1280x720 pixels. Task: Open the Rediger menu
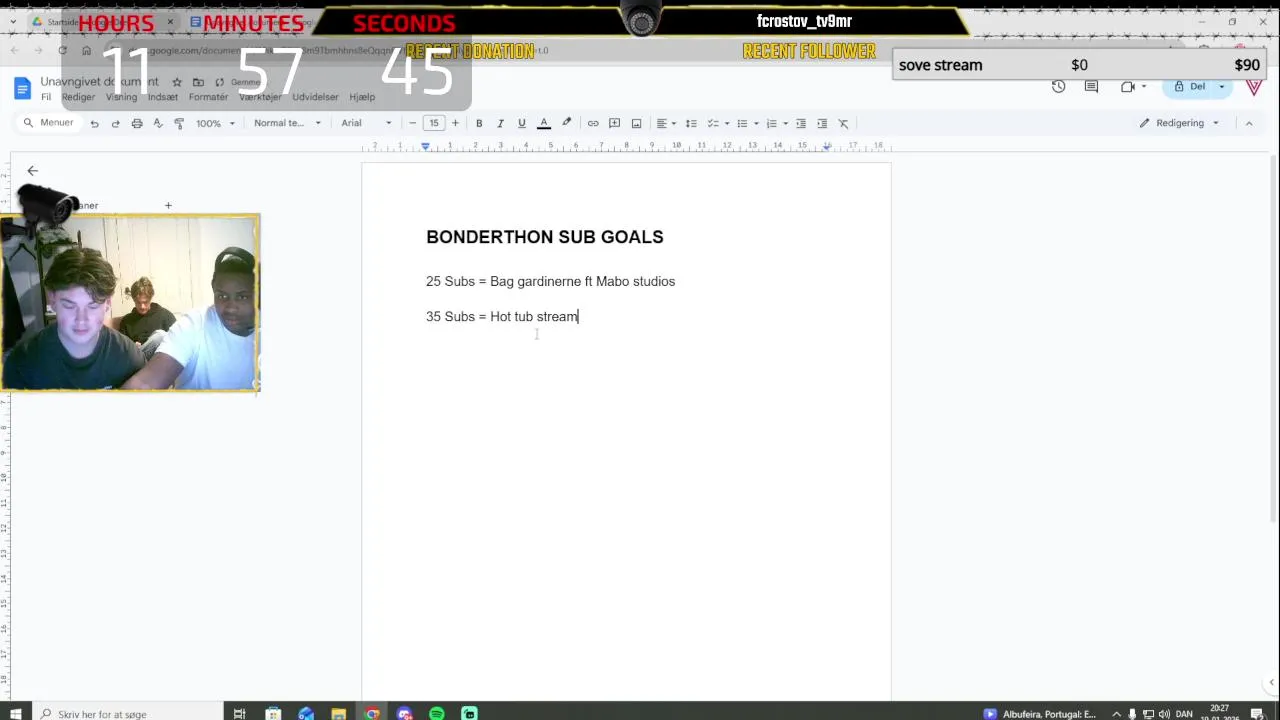point(78,97)
